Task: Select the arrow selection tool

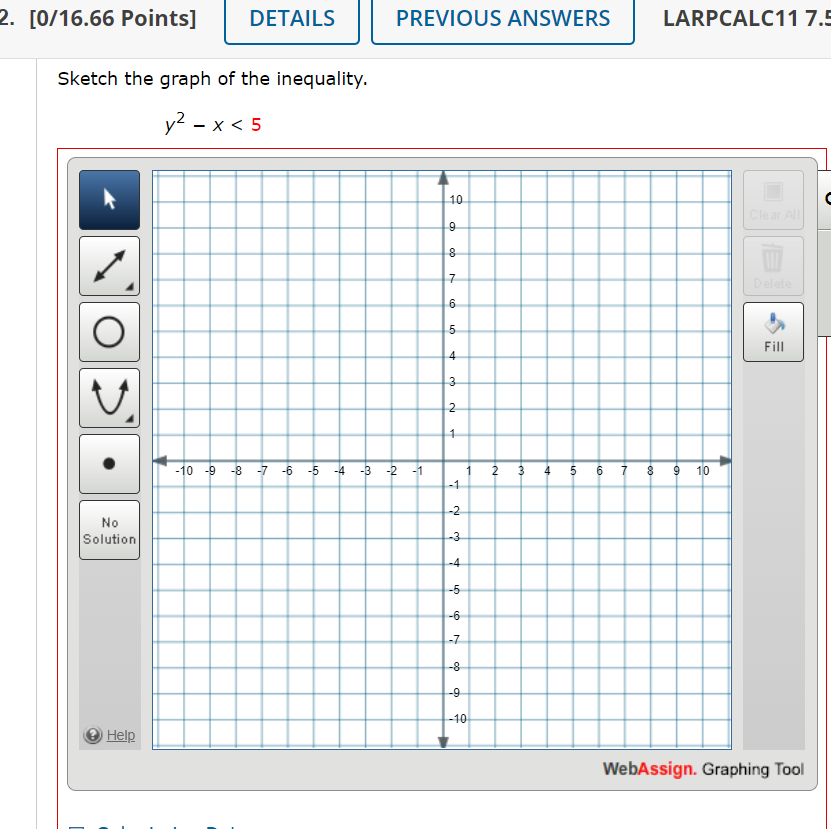Action: (109, 199)
